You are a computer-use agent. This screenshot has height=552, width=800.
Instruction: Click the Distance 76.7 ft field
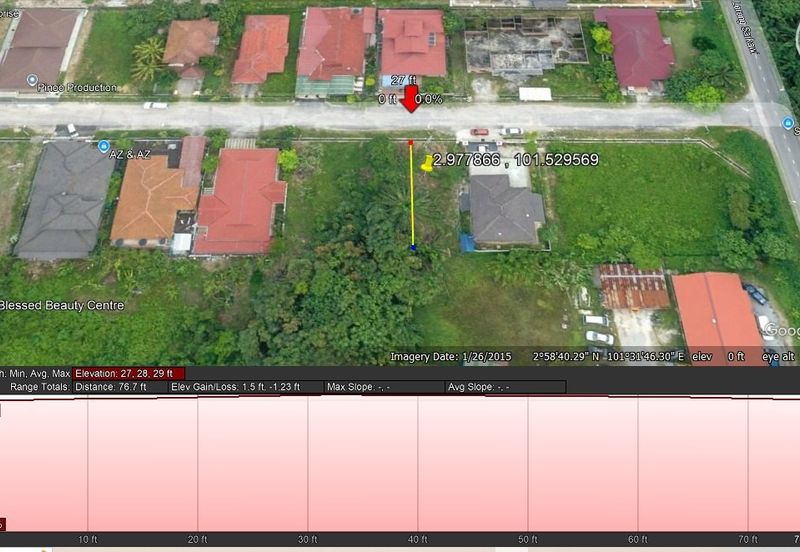click(x=110, y=386)
